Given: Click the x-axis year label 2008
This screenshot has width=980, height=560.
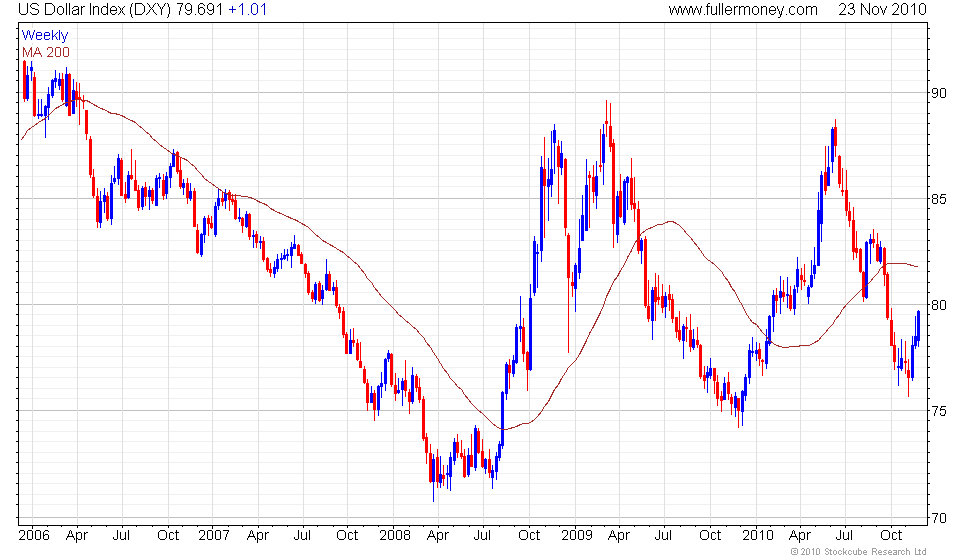Looking at the screenshot, I should [395, 536].
